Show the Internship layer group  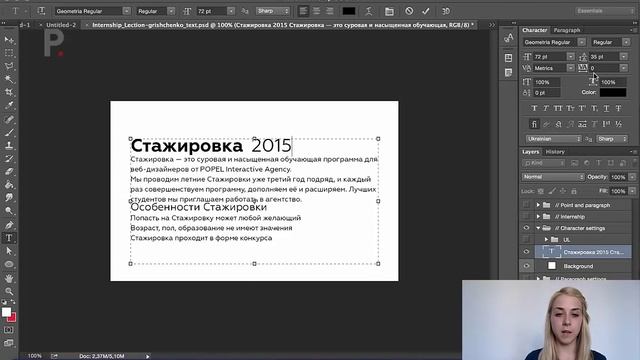point(527,216)
